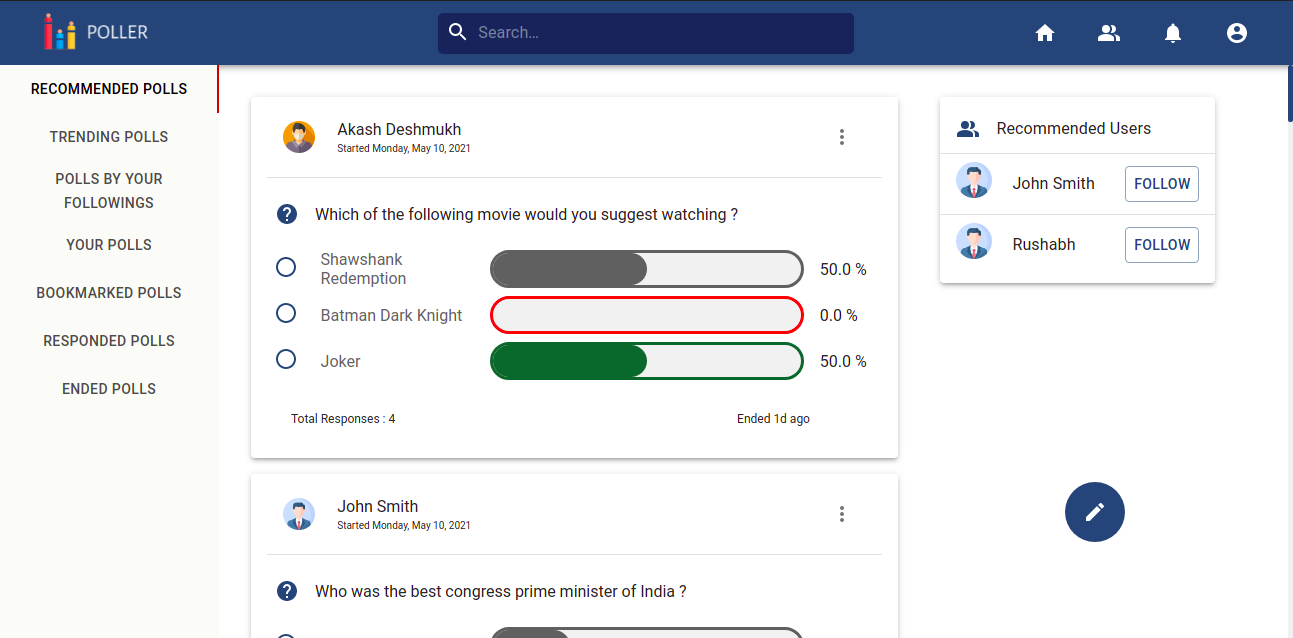The image size is (1293, 638).
Task: Click 'Total Responses : 4' text
Action: pyautogui.click(x=343, y=419)
